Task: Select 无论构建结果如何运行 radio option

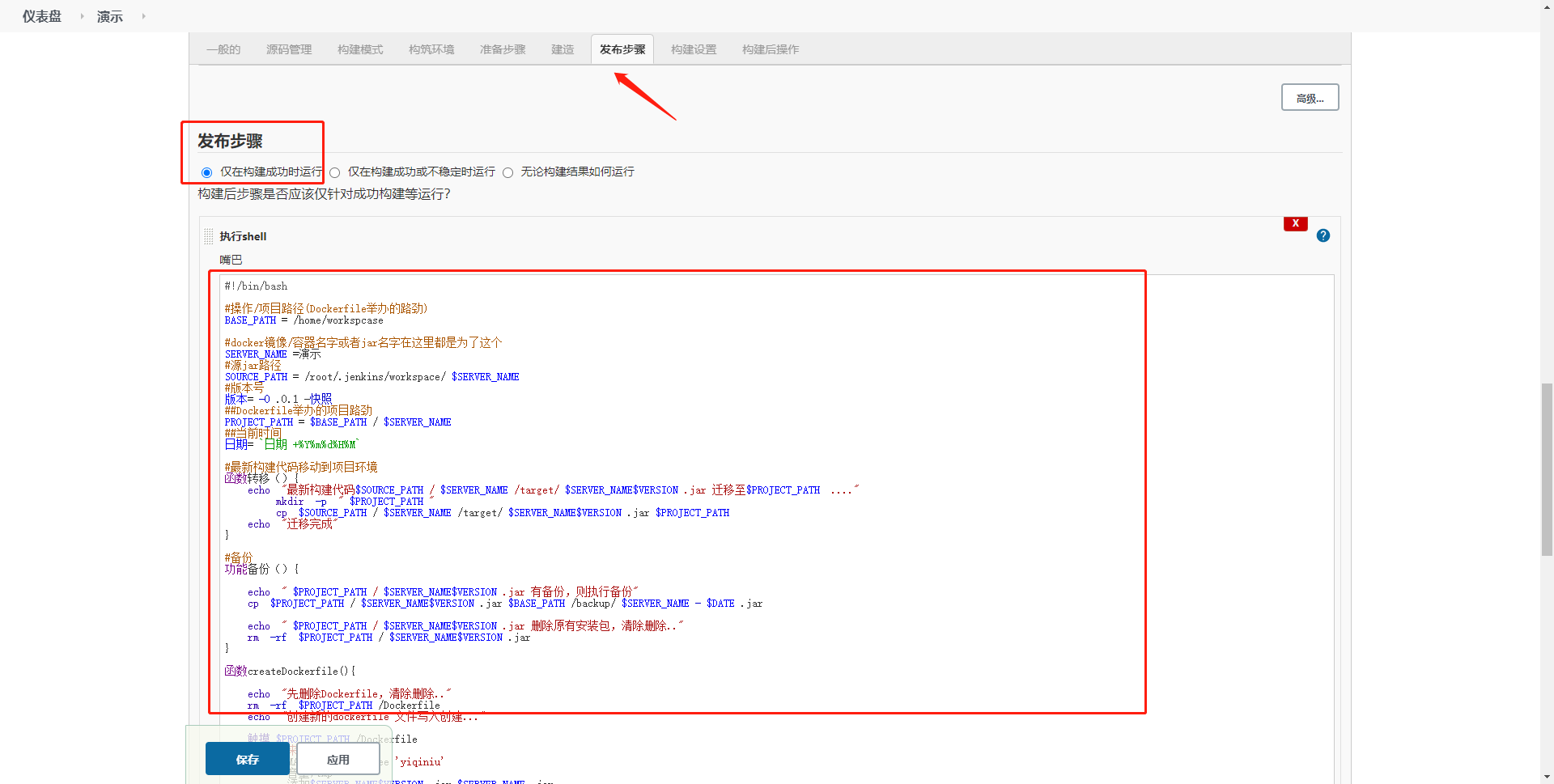Action: 507,172
